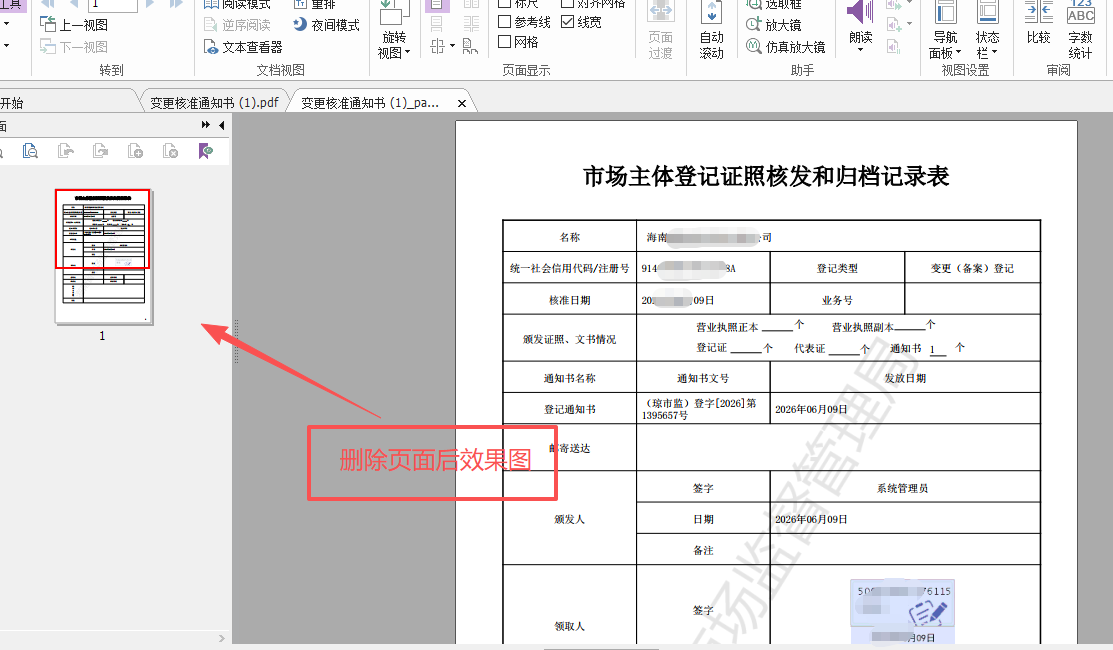Click the compare (比较) documents icon

1038,13
